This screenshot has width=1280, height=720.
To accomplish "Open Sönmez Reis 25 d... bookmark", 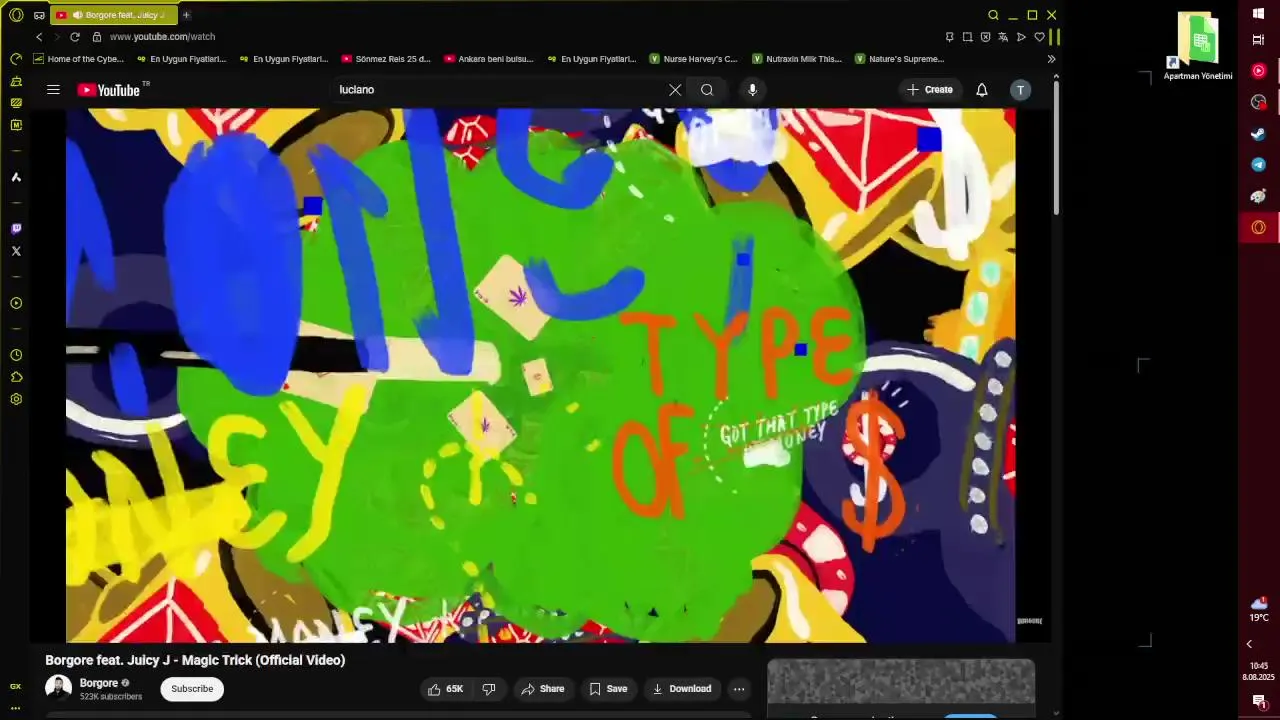I will click(386, 59).
